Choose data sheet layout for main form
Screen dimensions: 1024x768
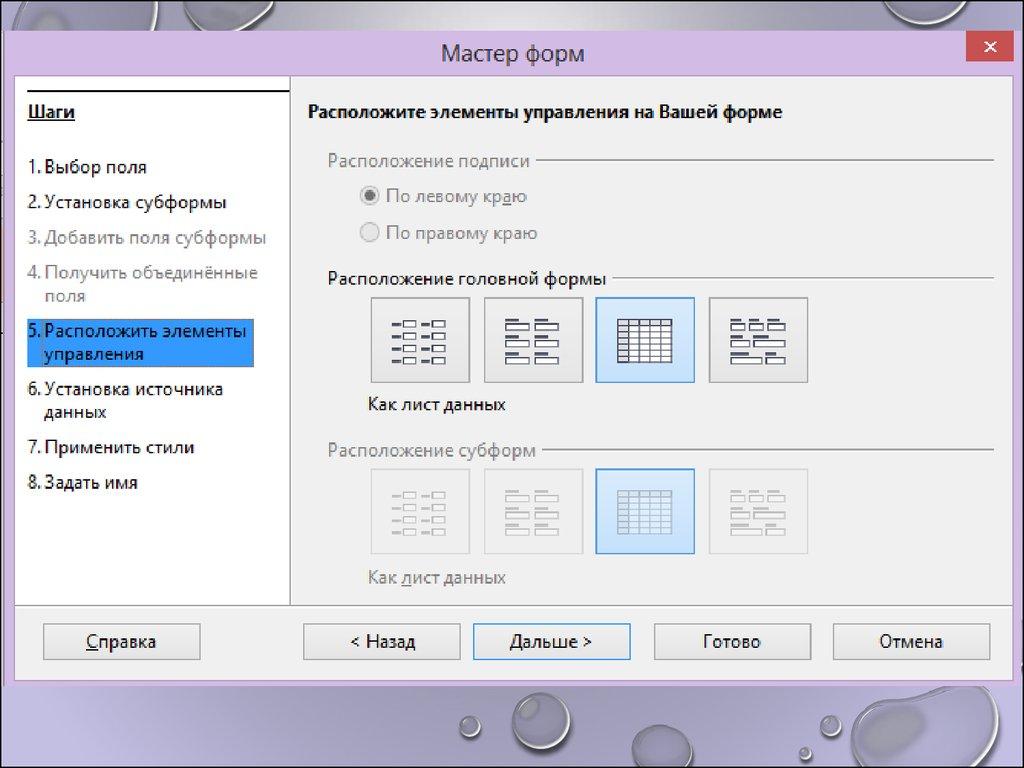(645, 340)
